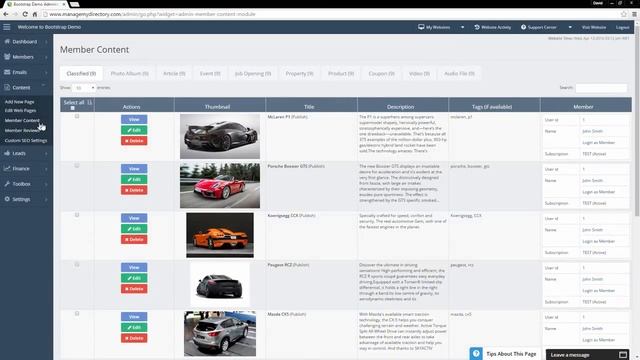640x360 pixels.
Task: Click Delete button for Mazda CX5
Action: (x=134, y=338)
